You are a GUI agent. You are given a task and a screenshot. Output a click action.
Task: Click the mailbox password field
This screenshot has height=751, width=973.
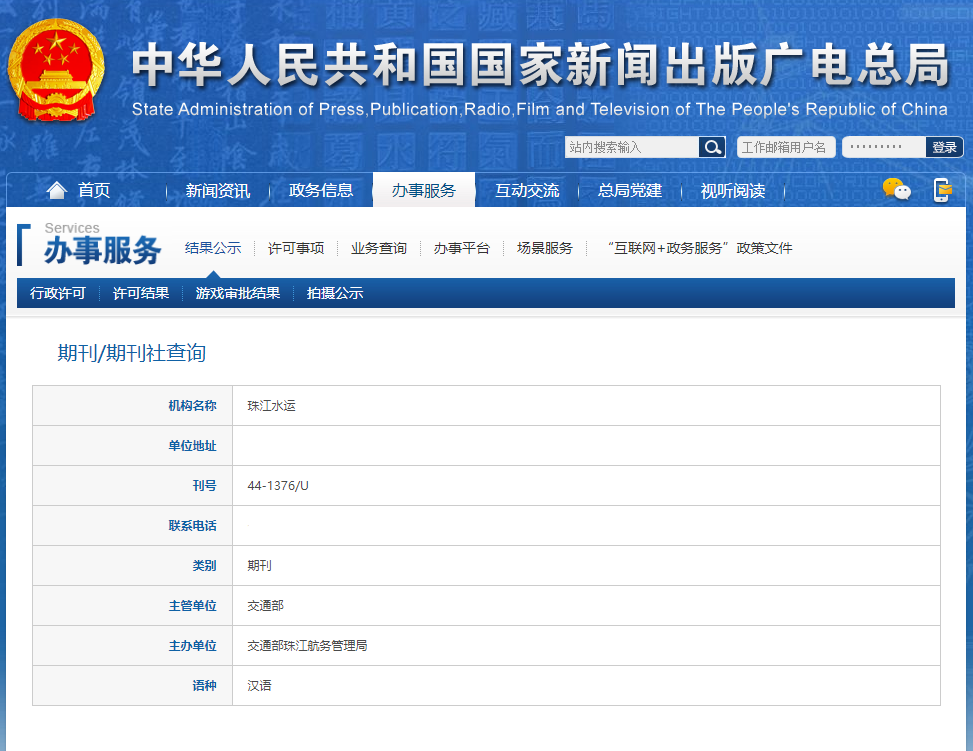coord(884,147)
